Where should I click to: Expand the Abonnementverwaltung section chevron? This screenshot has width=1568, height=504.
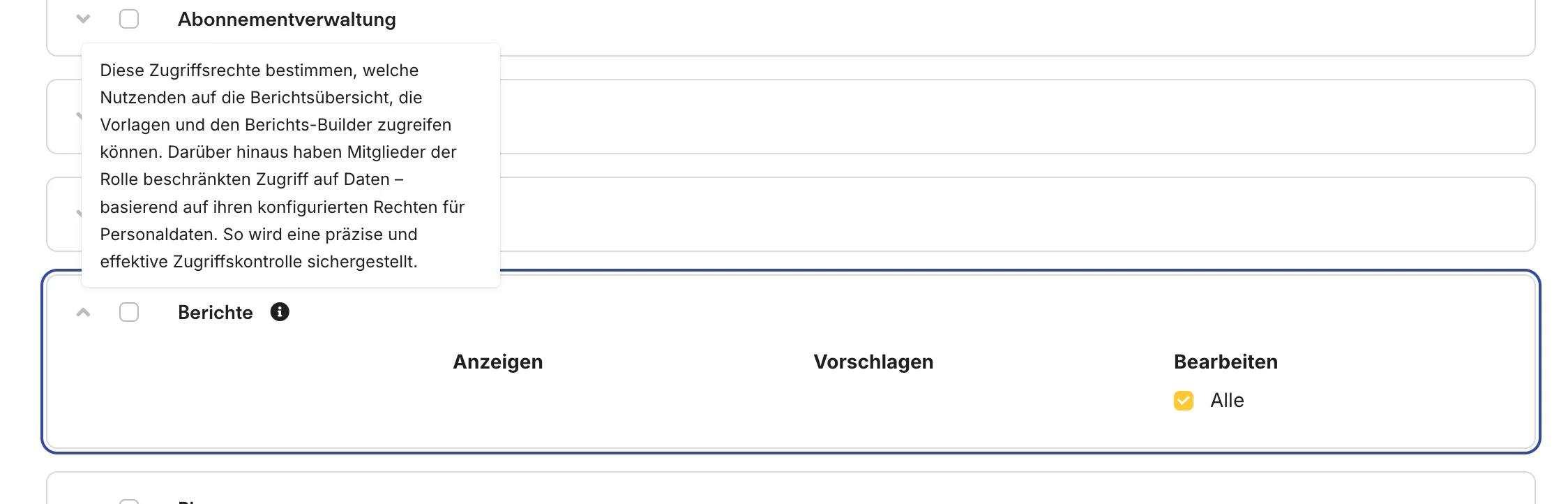coord(83,19)
